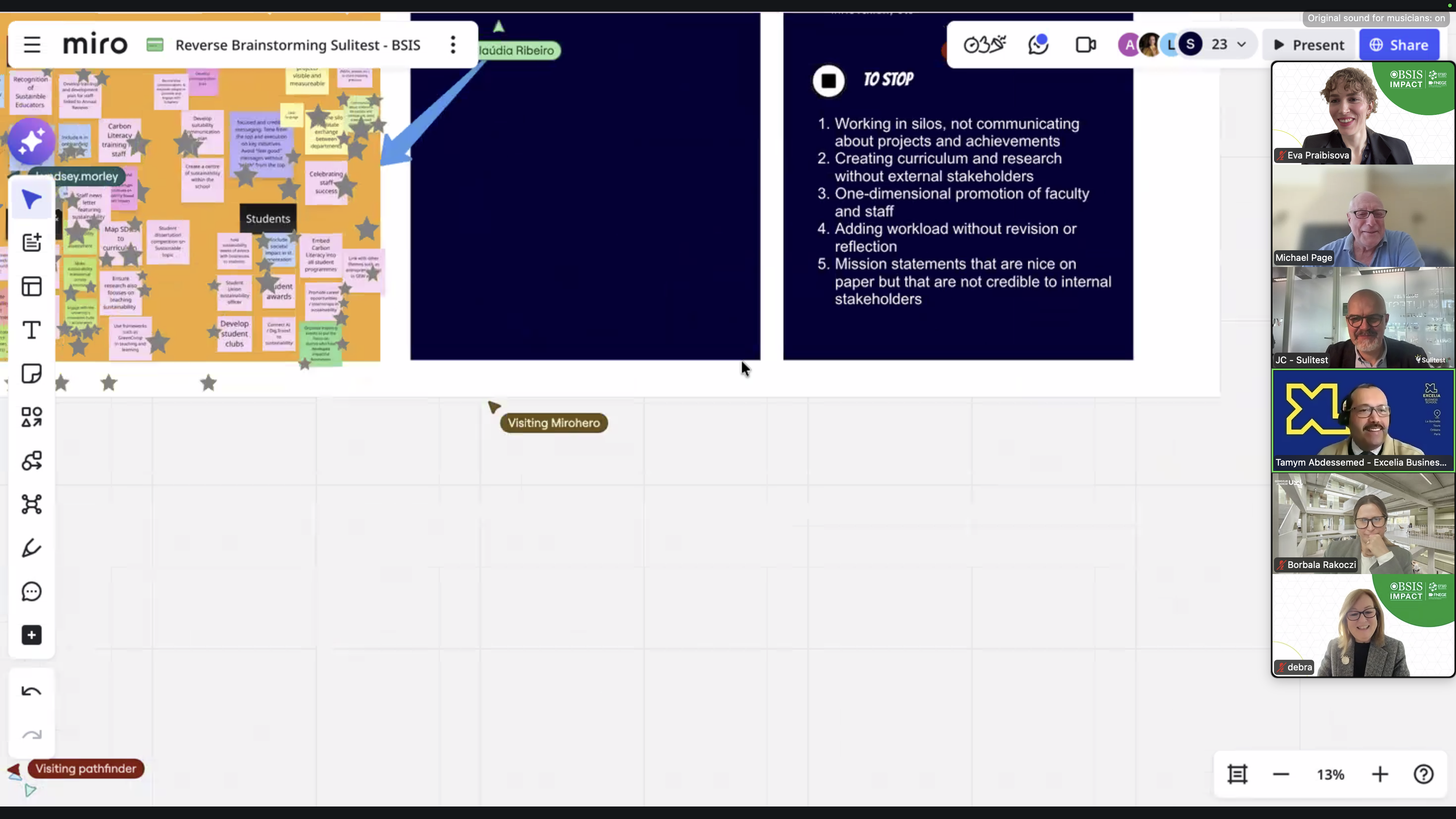
Task: Open the mind map diagramming tool
Action: [31, 504]
